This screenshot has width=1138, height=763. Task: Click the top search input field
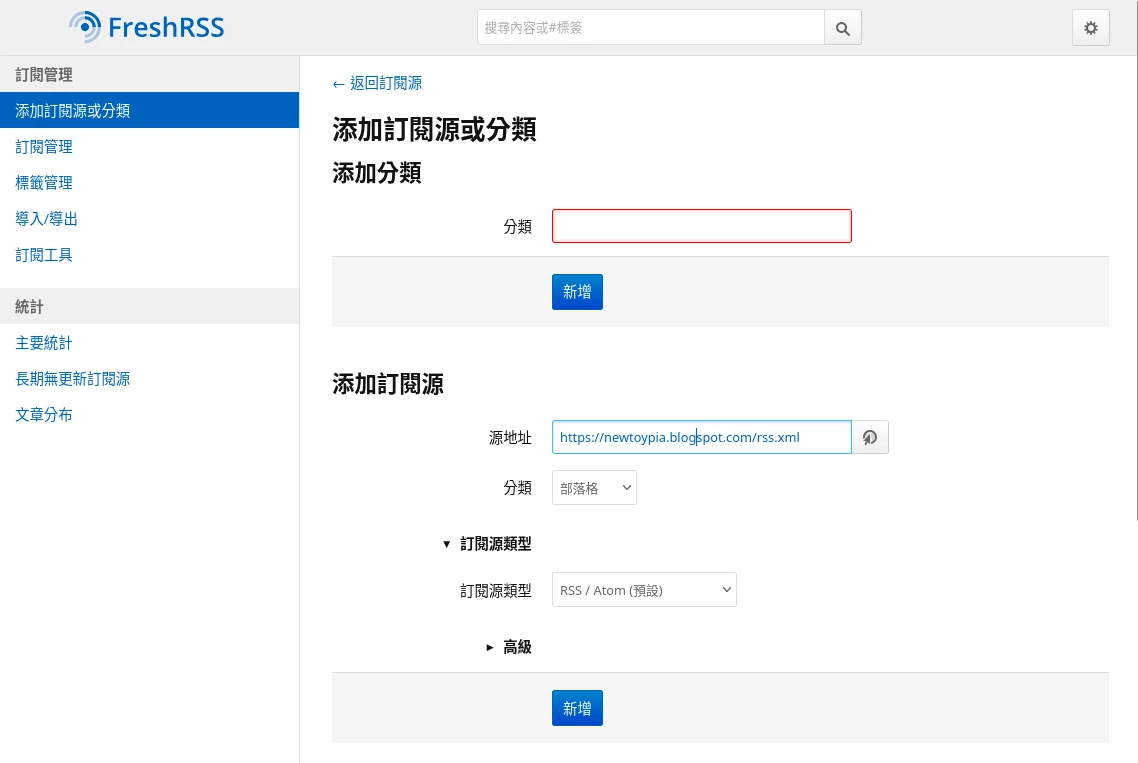tap(650, 28)
